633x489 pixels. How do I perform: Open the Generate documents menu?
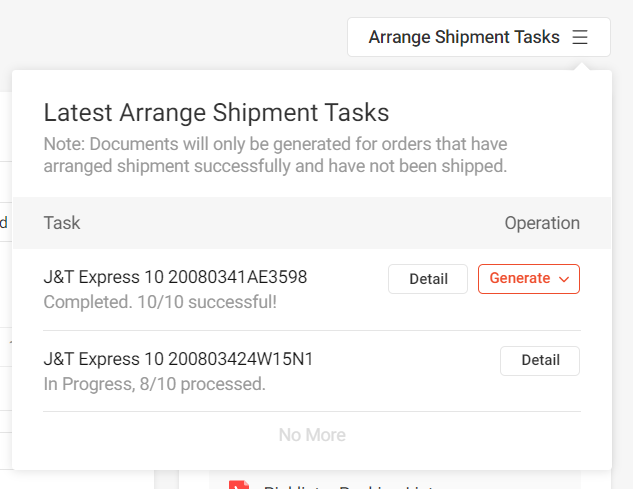[529, 279]
